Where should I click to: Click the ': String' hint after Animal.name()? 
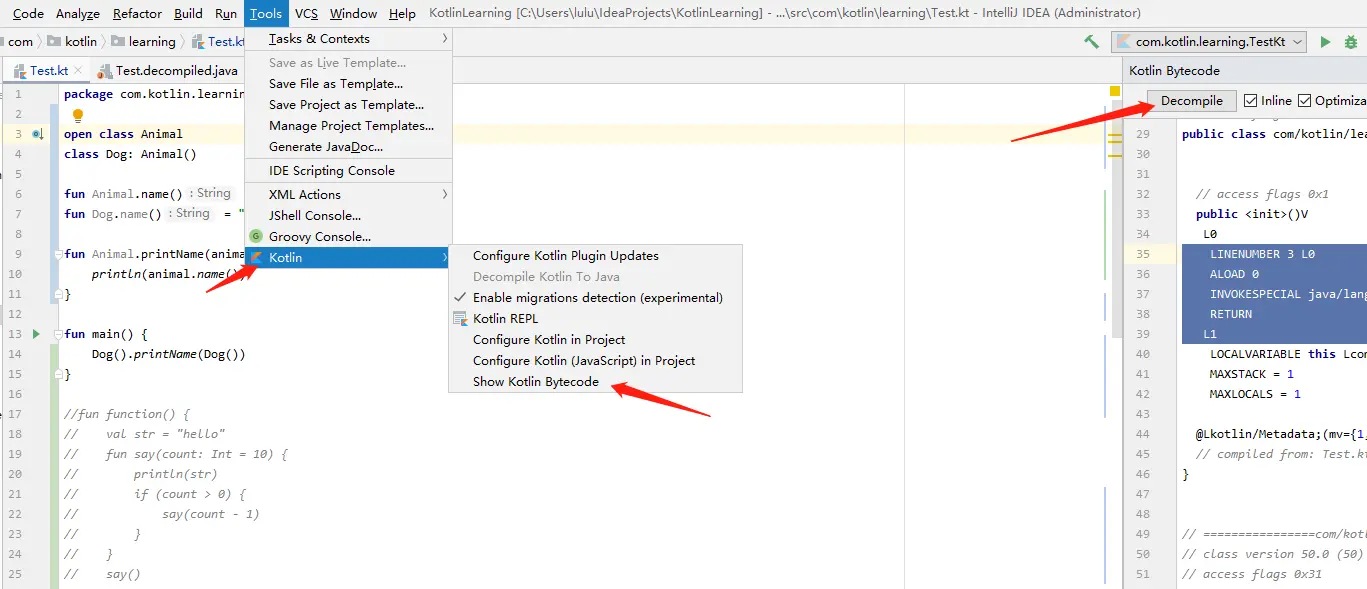tap(210, 193)
